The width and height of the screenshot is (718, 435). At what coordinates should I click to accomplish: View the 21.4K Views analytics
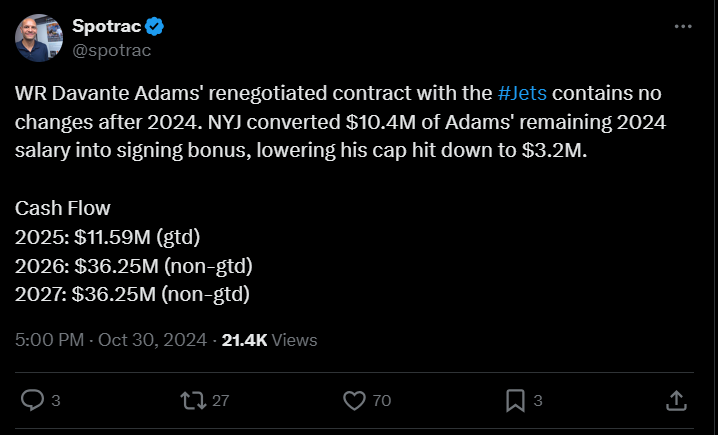coord(269,340)
